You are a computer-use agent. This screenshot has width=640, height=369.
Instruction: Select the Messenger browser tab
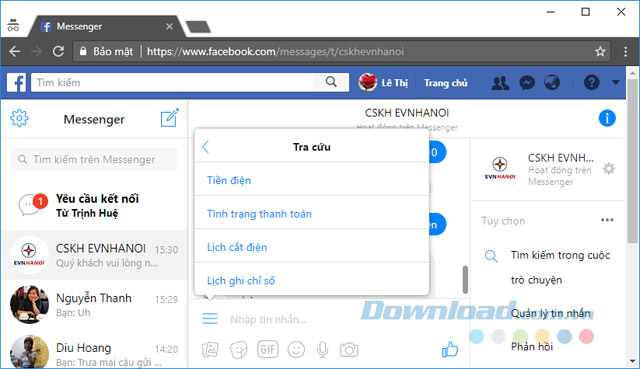(x=106, y=27)
